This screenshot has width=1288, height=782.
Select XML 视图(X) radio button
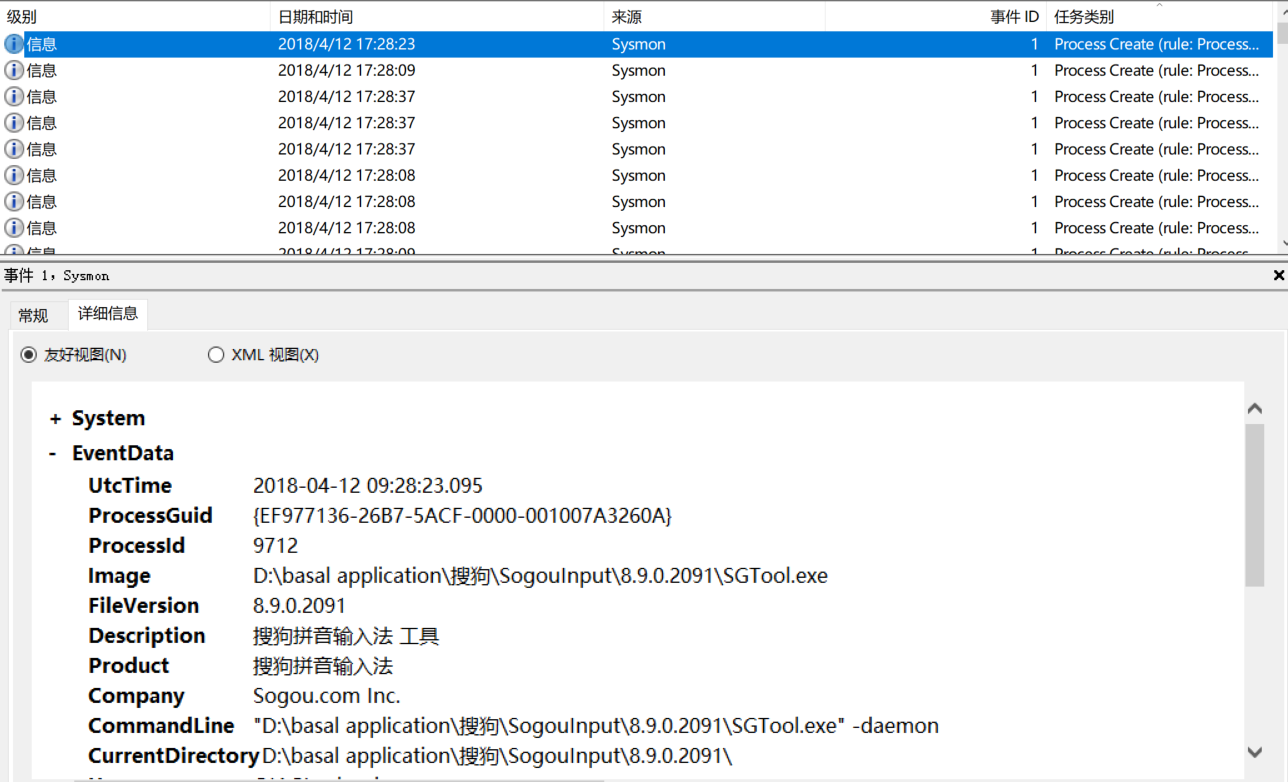[x=216, y=355]
